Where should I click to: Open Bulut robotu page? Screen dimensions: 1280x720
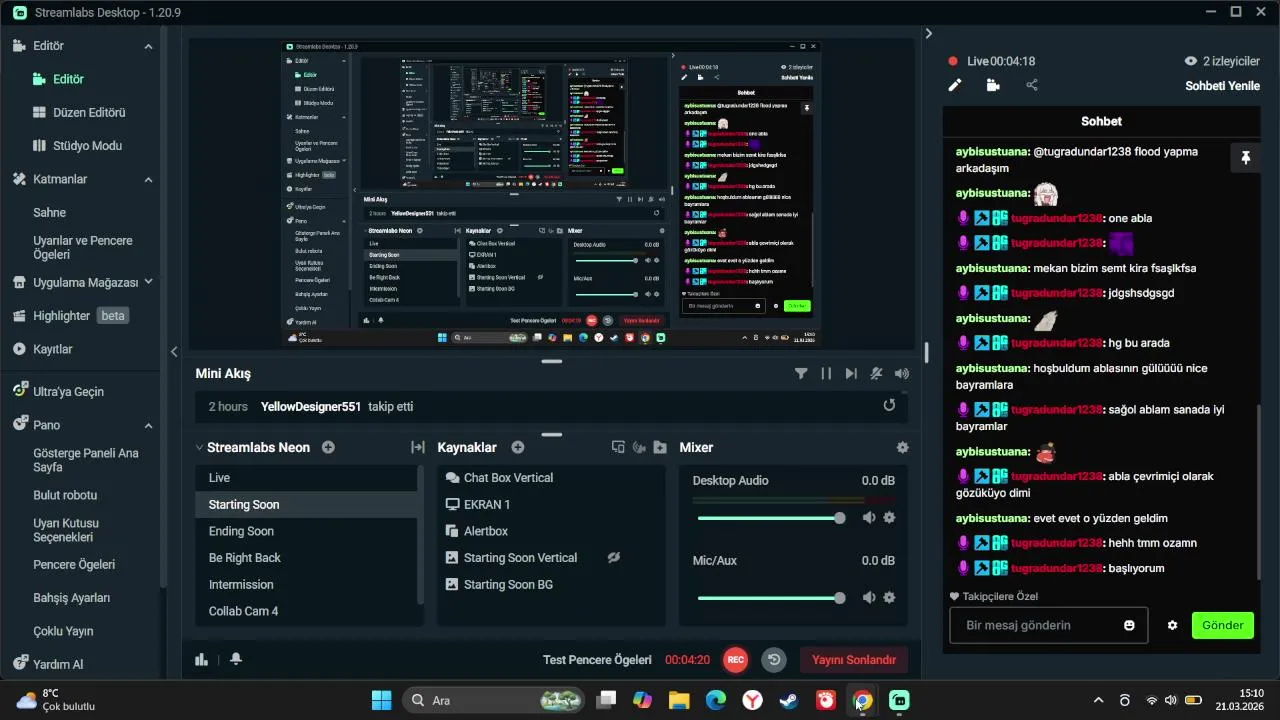tap(65, 495)
